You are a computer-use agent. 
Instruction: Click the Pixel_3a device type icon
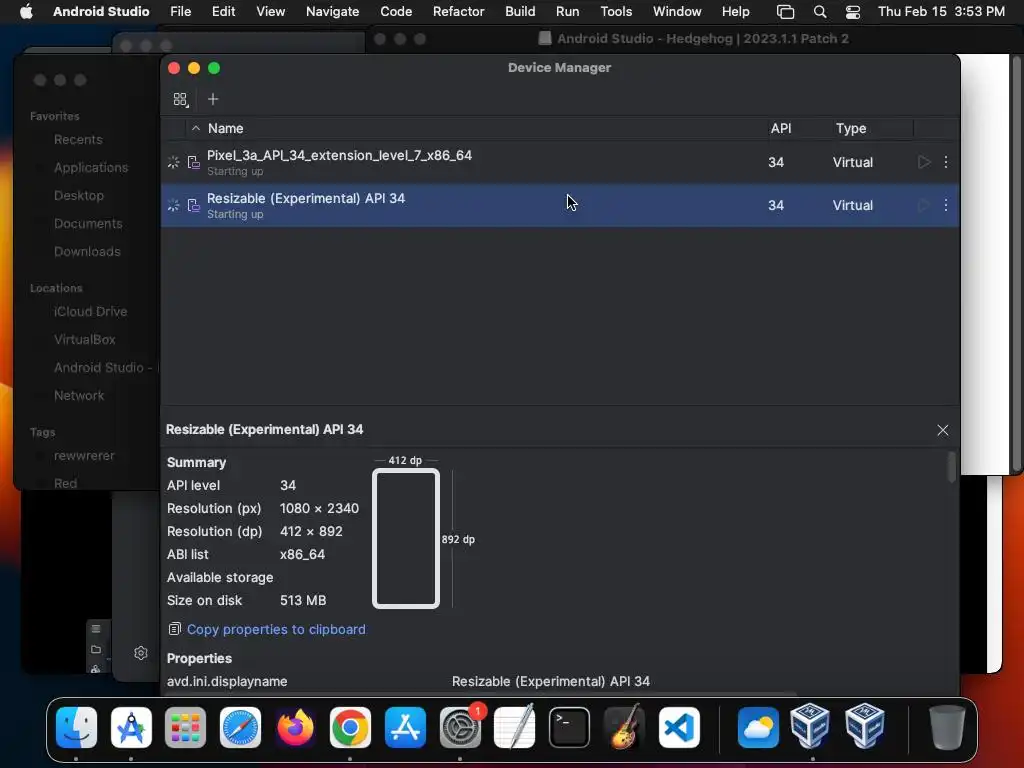coord(193,162)
